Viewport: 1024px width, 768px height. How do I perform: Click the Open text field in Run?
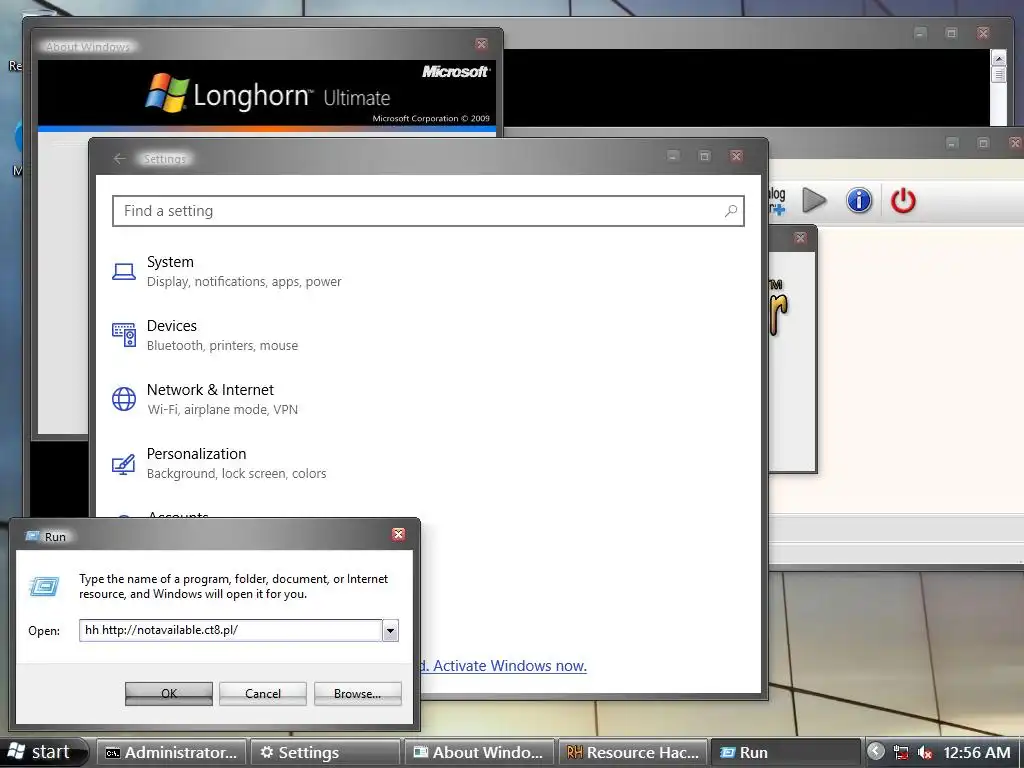[231, 630]
